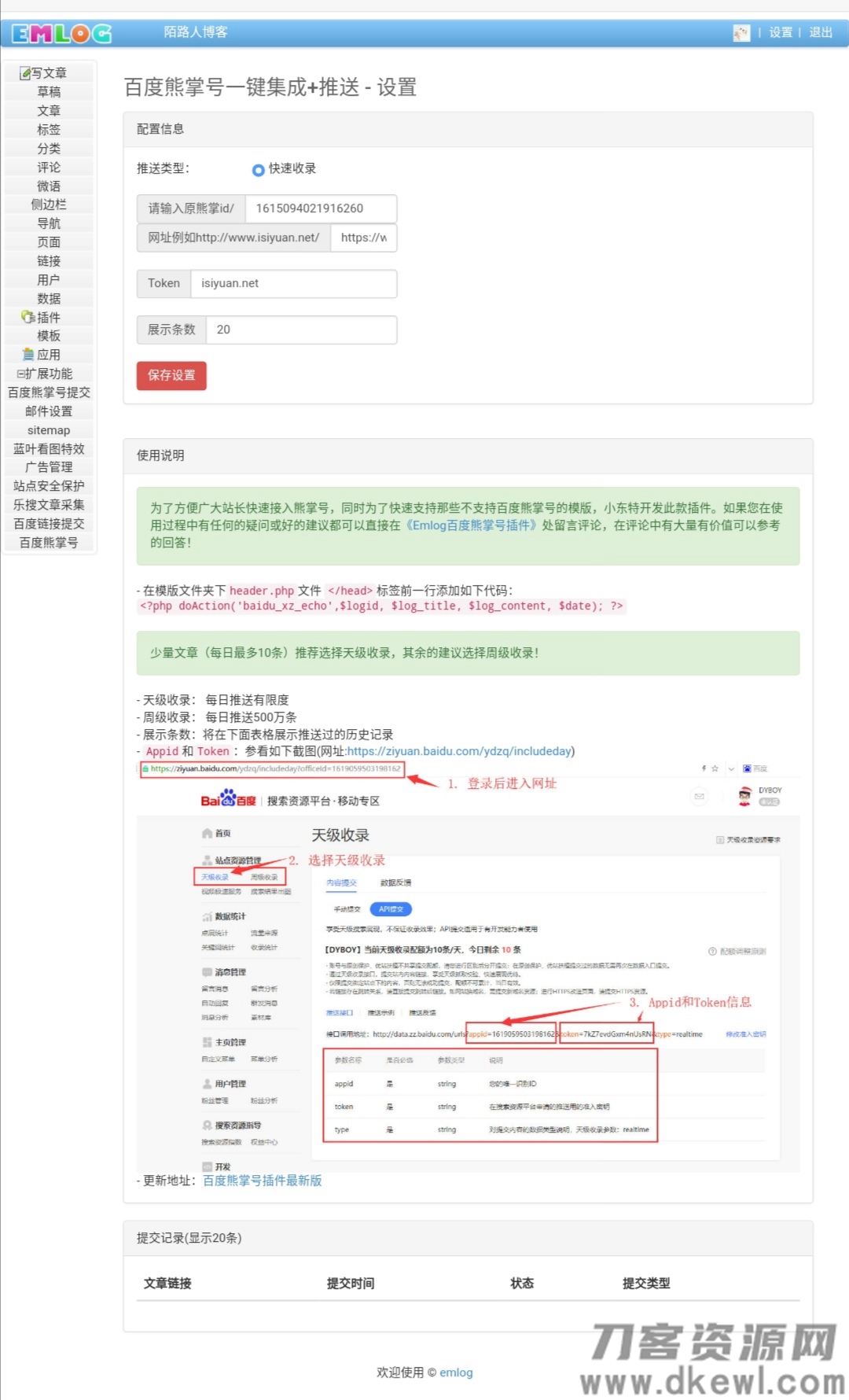Screen dimensions: 849x1400
Task: Open the sitemap sidebar item
Action: [x=49, y=430]
